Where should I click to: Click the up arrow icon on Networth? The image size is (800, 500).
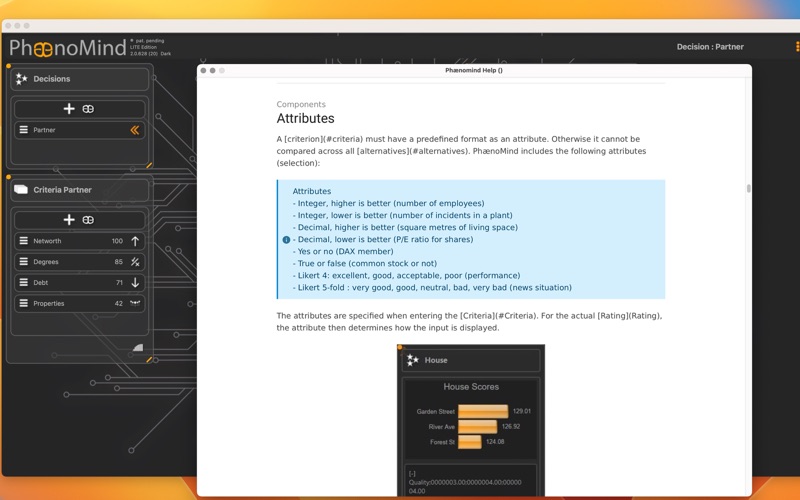pyautogui.click(x=135, y=241)
